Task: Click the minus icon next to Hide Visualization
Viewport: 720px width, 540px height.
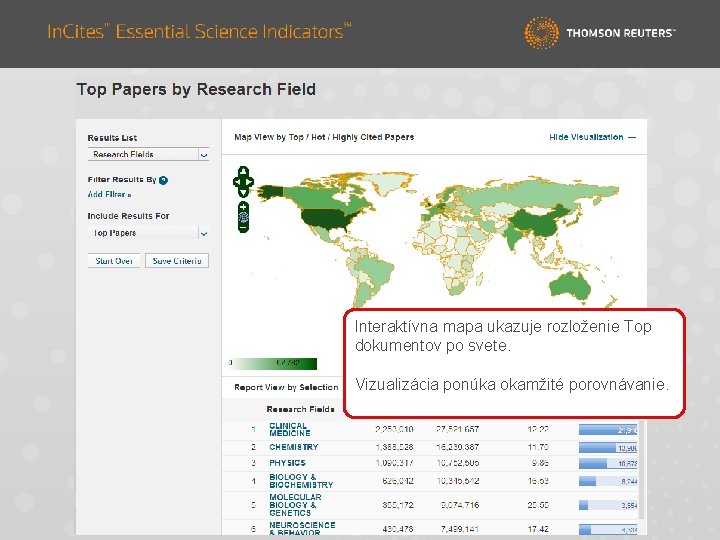Action: tap(632, 137)
